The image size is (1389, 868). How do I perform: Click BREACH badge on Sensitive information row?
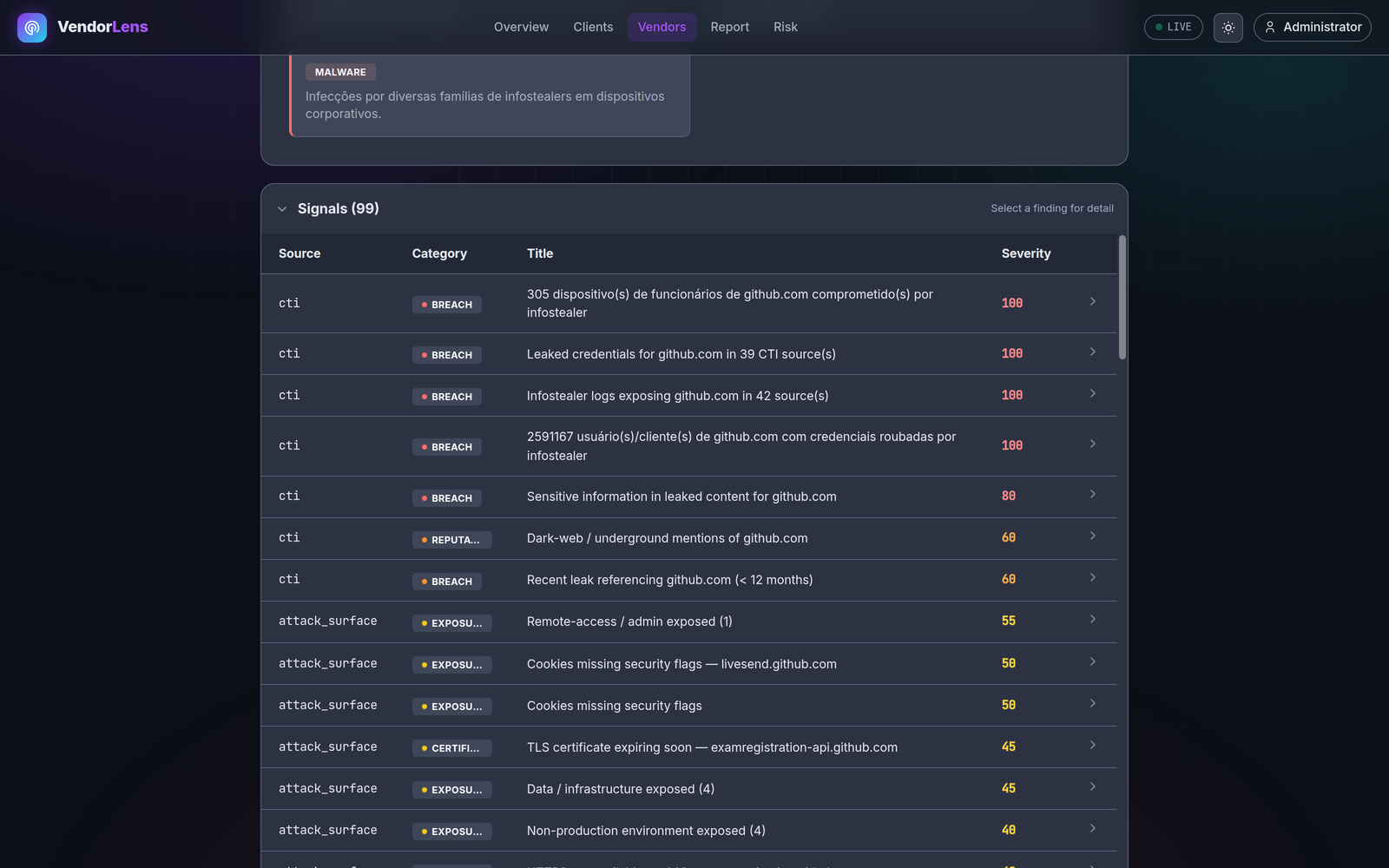pyautogui.click(x=447, y=498)
